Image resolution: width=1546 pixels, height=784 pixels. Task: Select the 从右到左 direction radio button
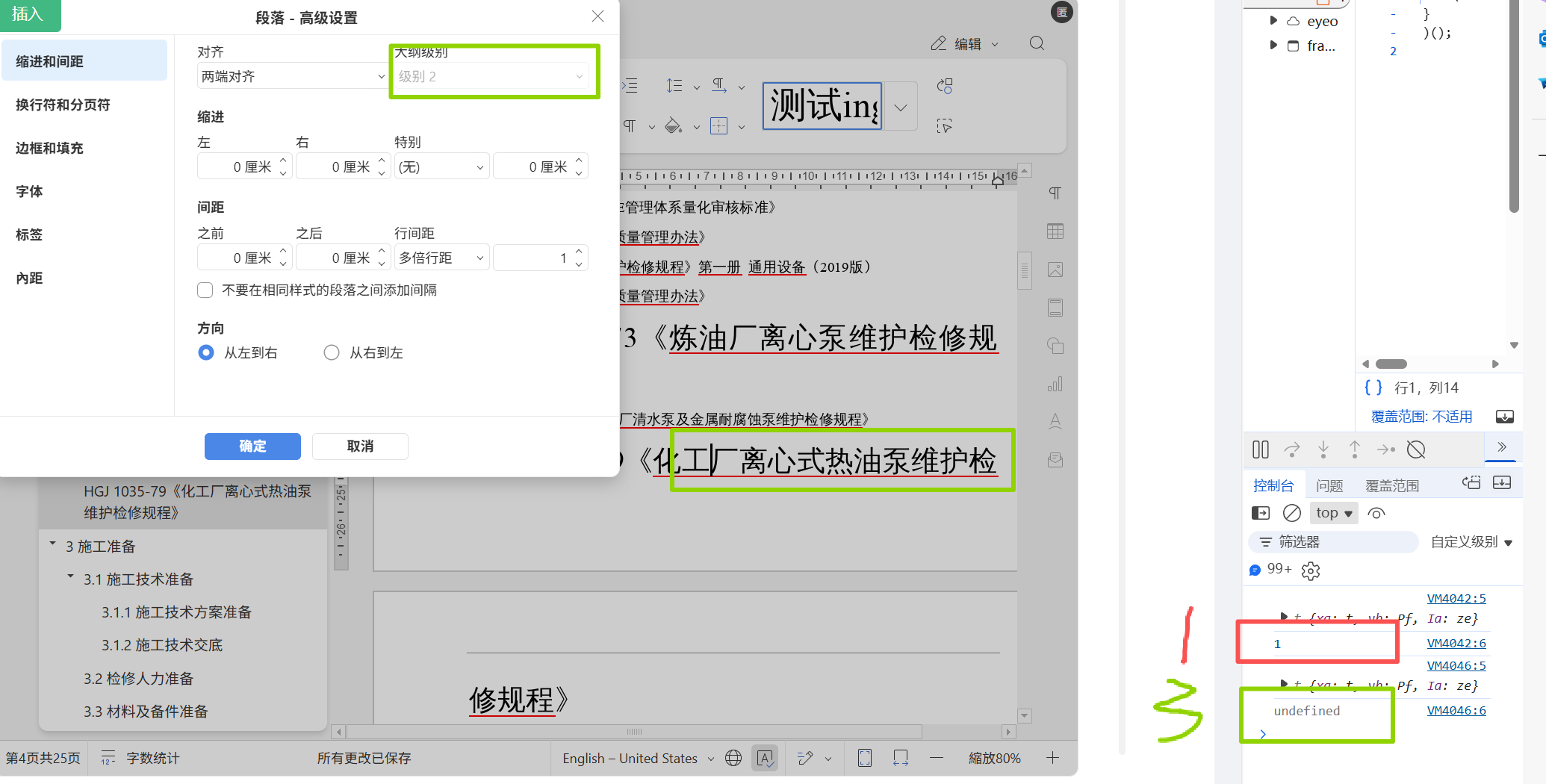pos(332,352)
